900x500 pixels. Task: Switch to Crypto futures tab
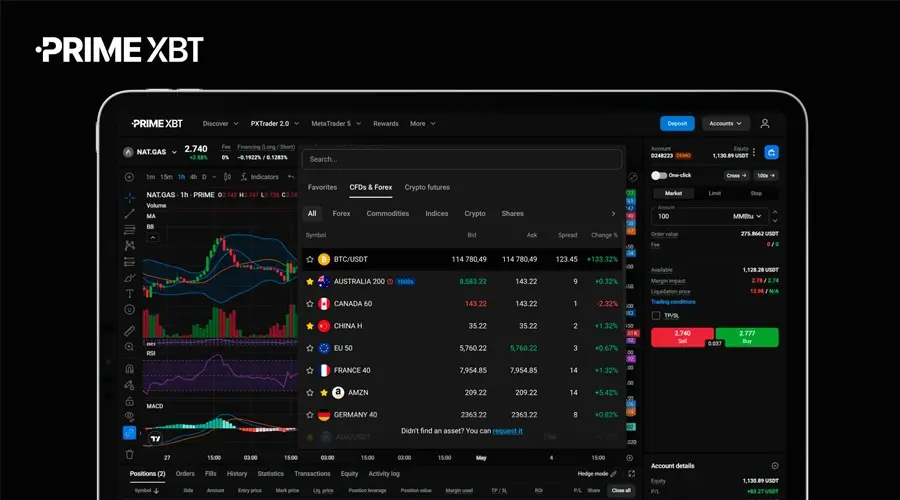[x=427, y=187]
